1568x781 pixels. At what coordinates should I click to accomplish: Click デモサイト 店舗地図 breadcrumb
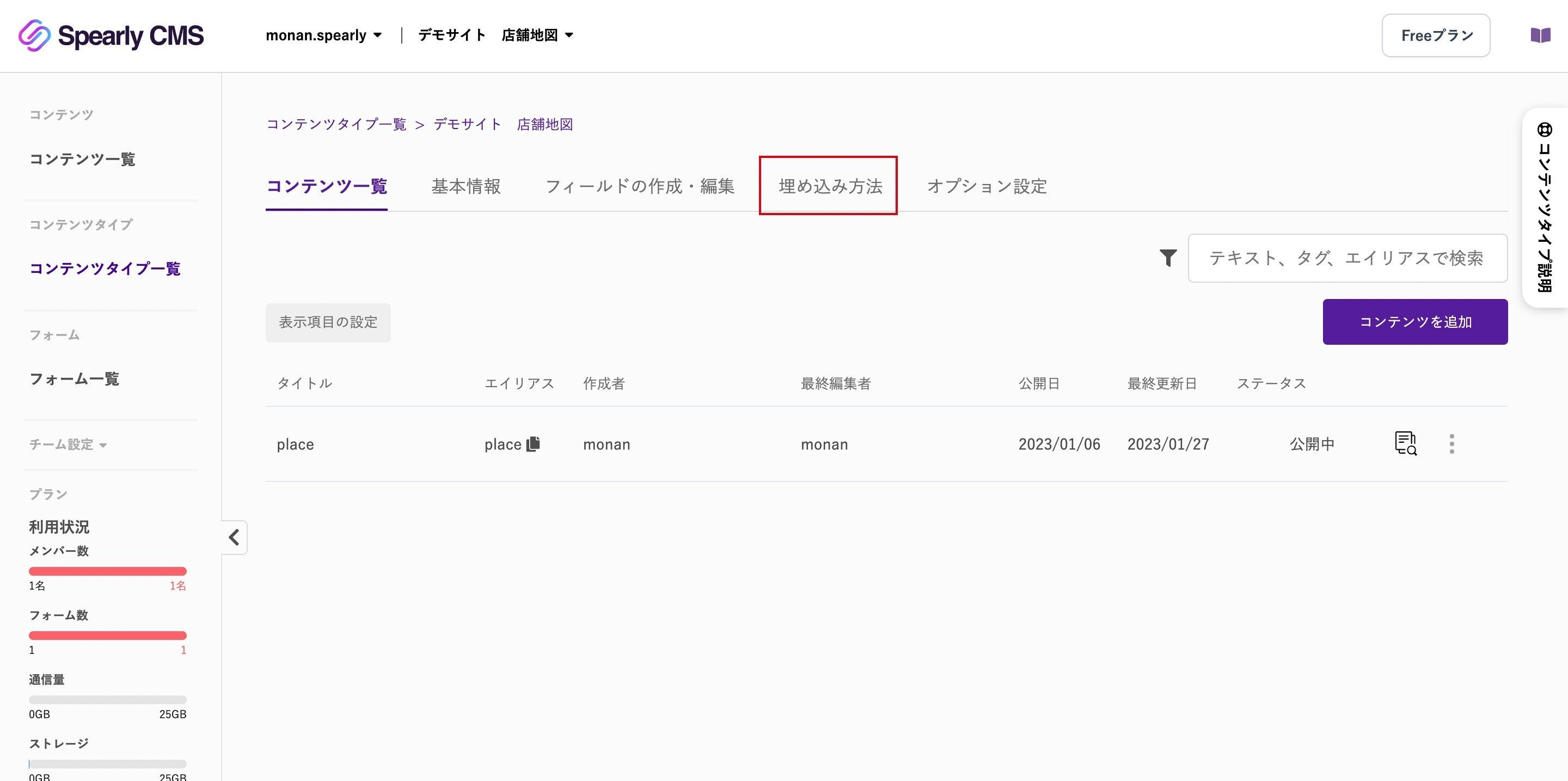click(x=504, y=124)
